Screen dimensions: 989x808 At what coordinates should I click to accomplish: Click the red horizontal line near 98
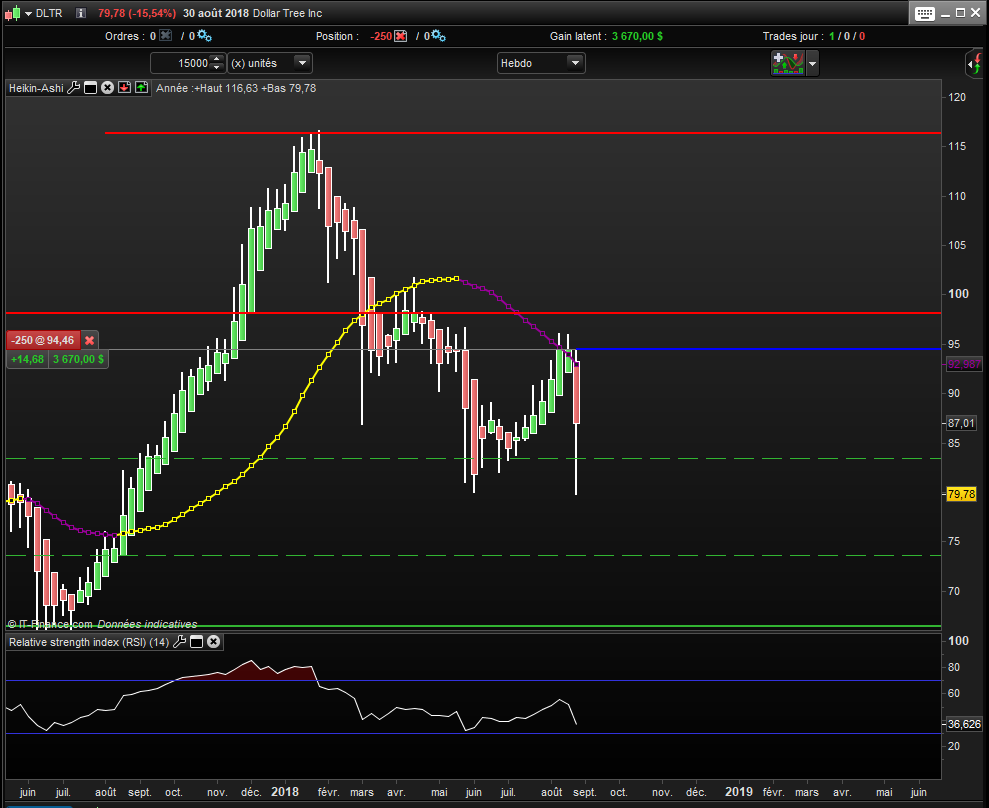pos(473,313)
